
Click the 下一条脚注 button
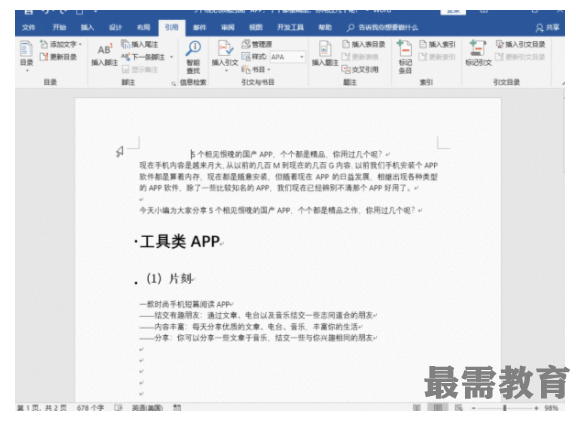pyautogui.click(x=143, y=57)
